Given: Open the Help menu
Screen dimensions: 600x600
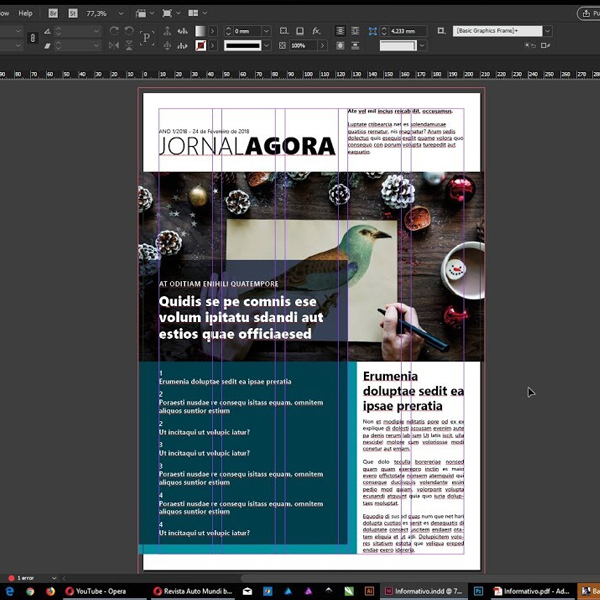Looking at the screenshot, I should pyautogui.click(x=26, y=14).
